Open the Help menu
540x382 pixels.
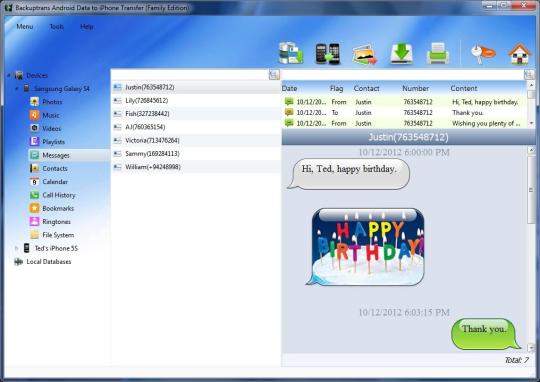point(87,27)
